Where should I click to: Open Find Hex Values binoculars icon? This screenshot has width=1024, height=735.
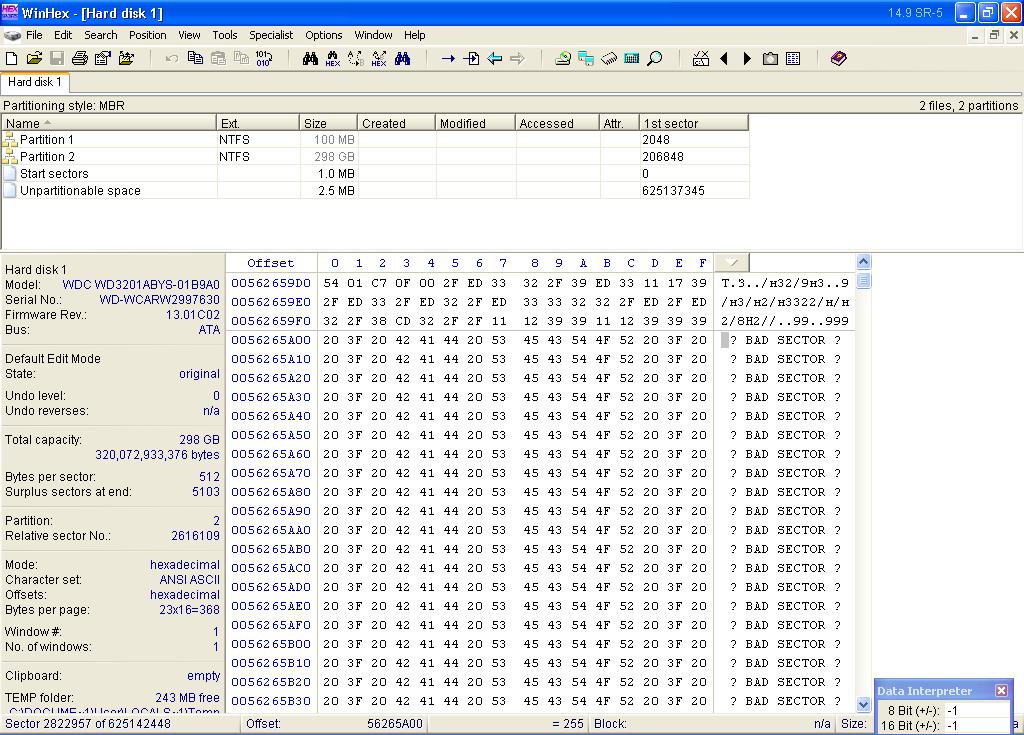coord(332,59)
